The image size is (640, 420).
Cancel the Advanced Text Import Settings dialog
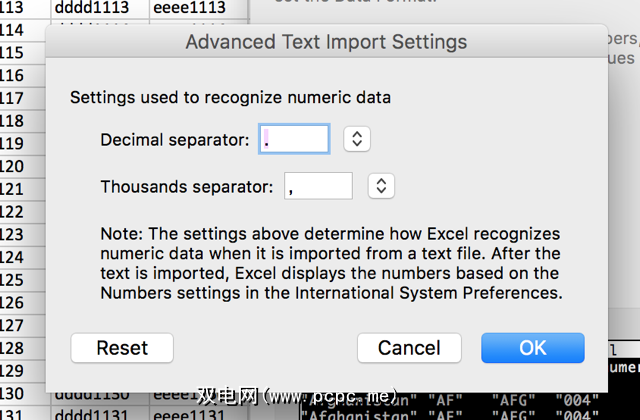tap(409, 348)
